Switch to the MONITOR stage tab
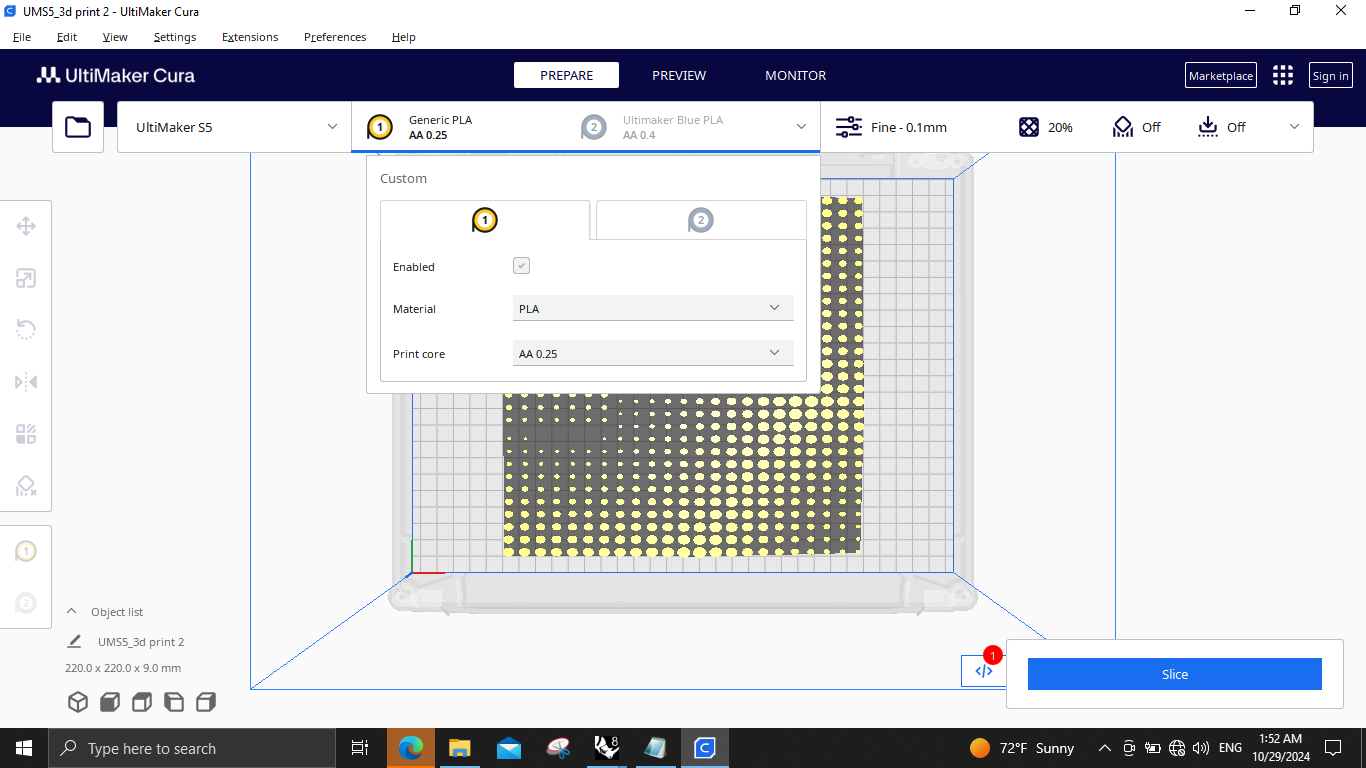The image size is (1366, 768). (x=796, y=75)
